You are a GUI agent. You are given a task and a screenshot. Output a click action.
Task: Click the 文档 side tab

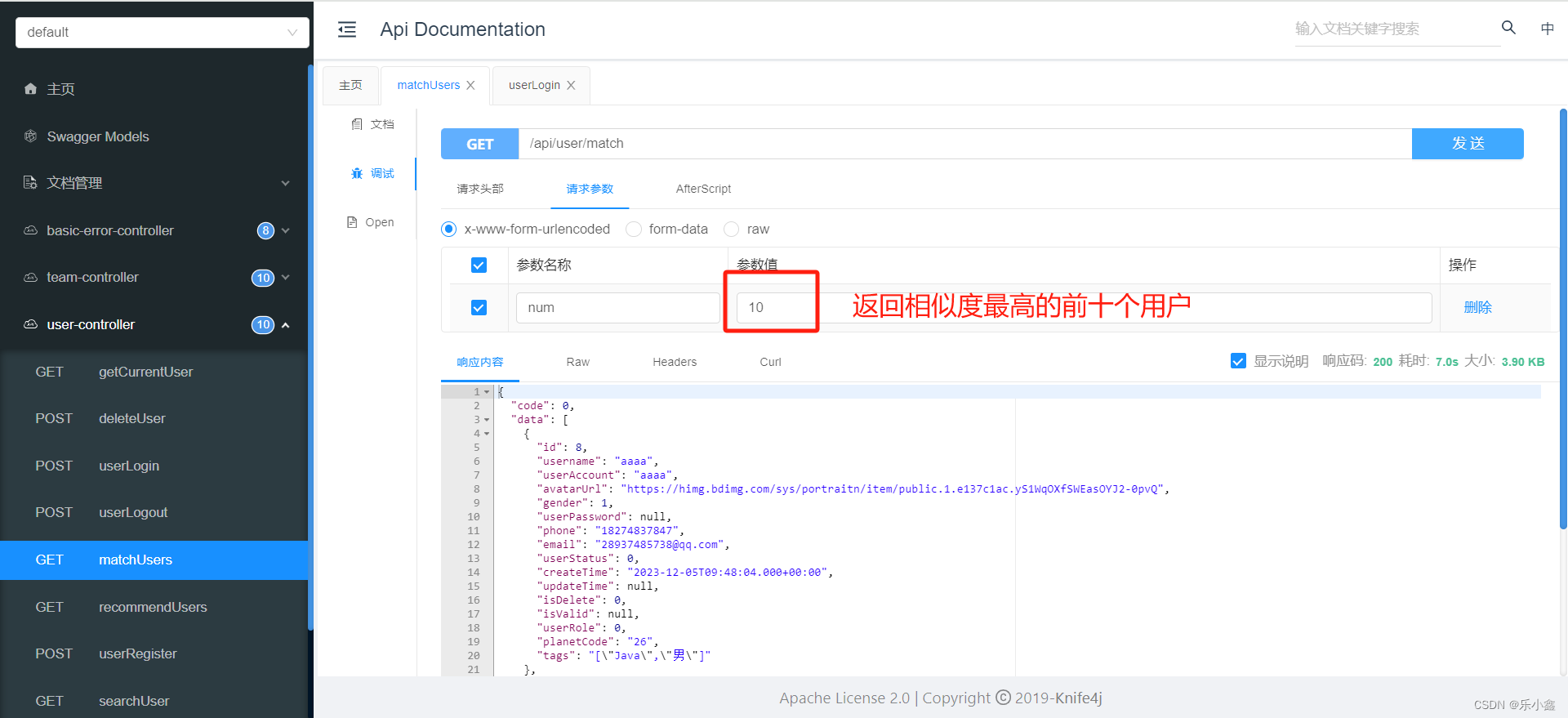[373, 124]
